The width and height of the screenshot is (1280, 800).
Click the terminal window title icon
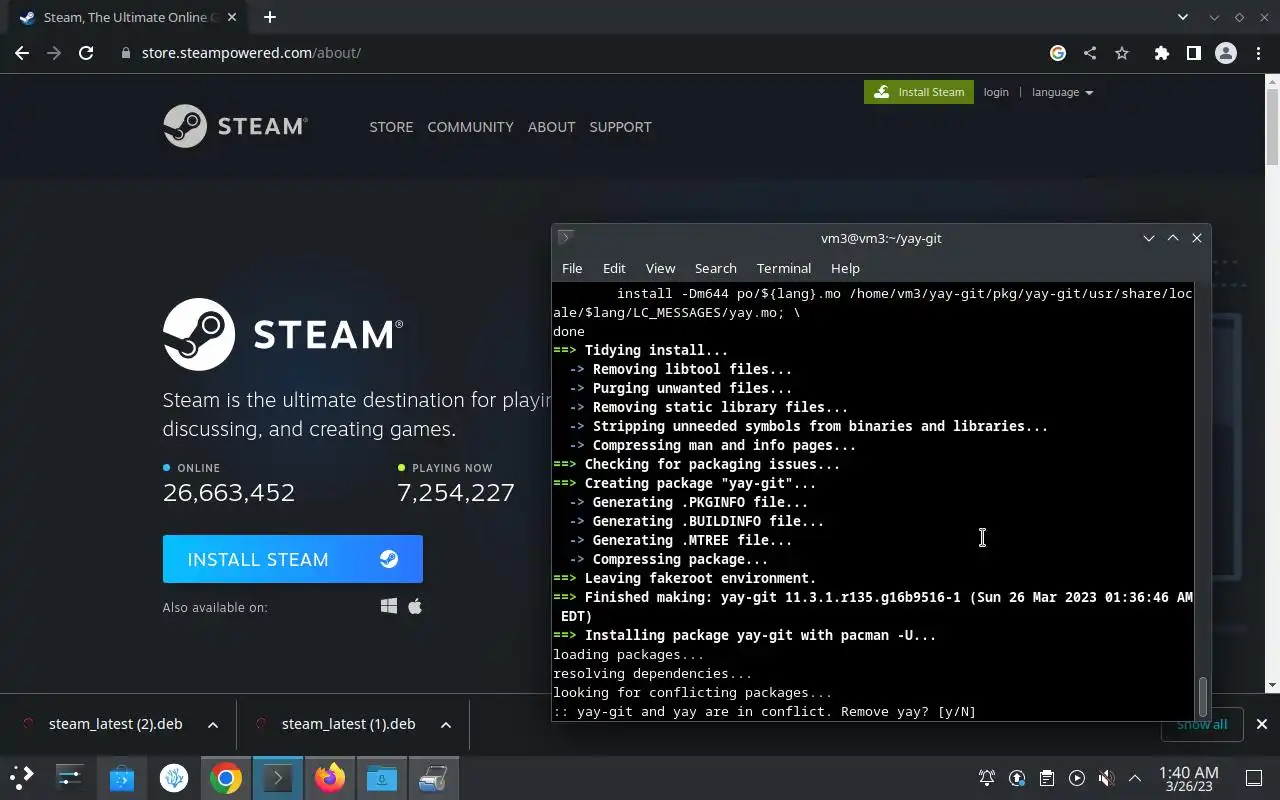pos(566,238)
